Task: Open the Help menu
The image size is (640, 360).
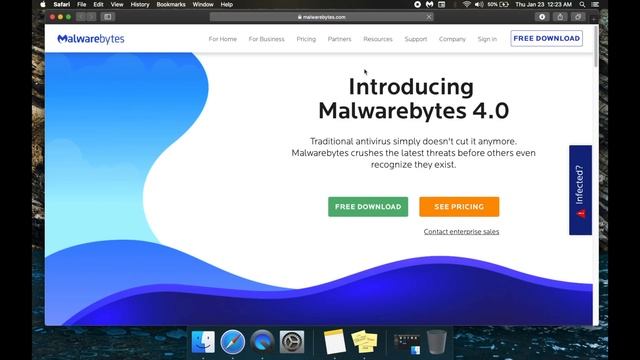Action: [227, 4]
